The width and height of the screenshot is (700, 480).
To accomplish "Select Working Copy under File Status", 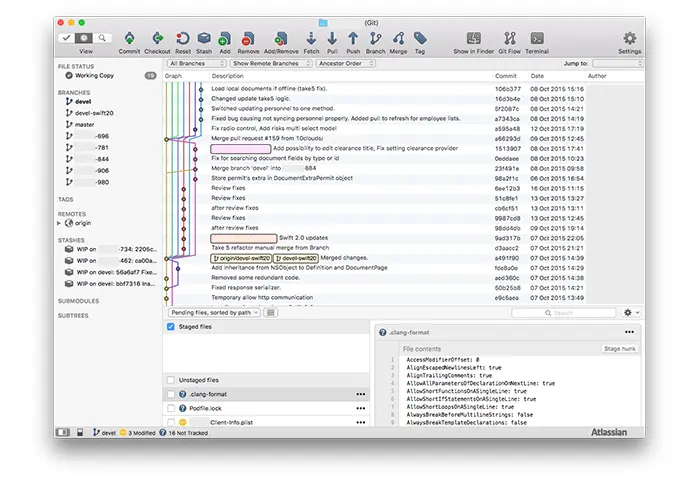I will (x=94, y=75).
